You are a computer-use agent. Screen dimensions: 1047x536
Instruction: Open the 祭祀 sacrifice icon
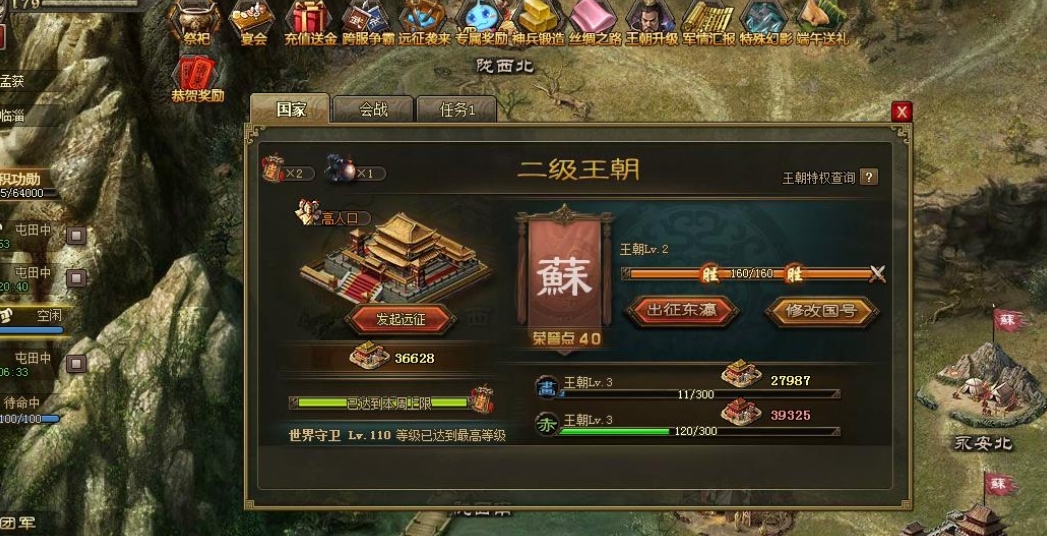pos(195,23)
